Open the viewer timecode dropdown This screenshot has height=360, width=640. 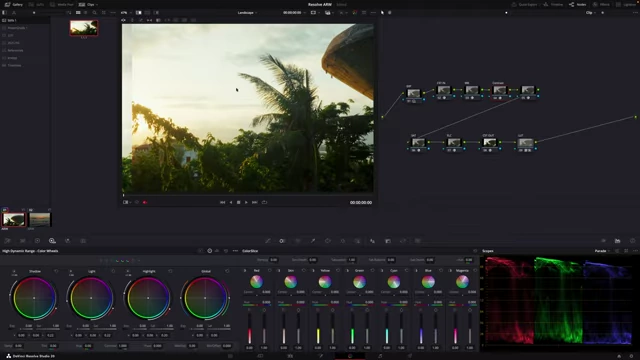coord(294,13)
